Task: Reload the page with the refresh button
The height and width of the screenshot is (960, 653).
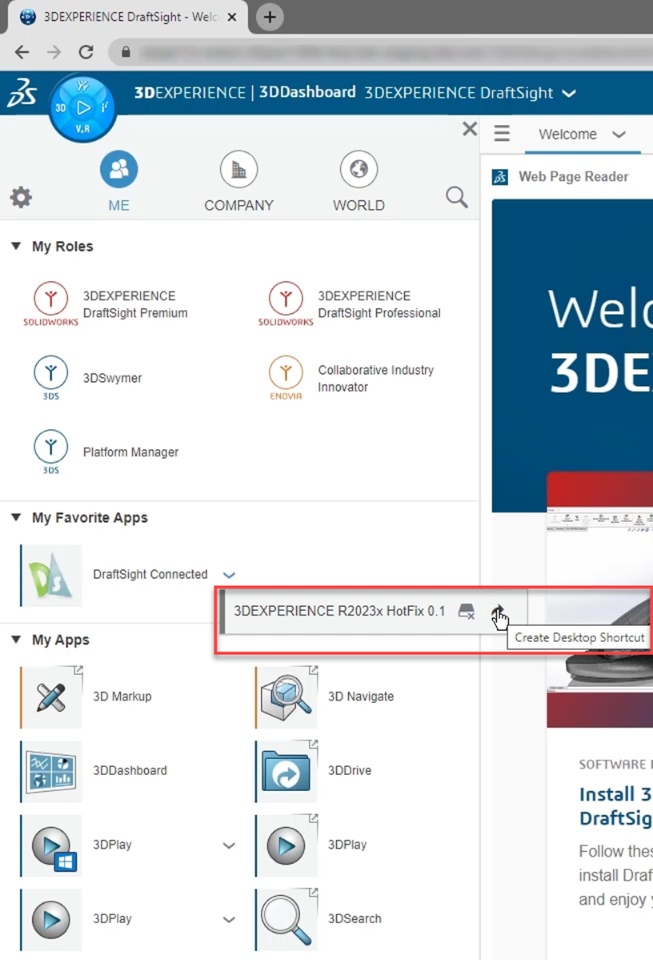Action: point(86,52)
